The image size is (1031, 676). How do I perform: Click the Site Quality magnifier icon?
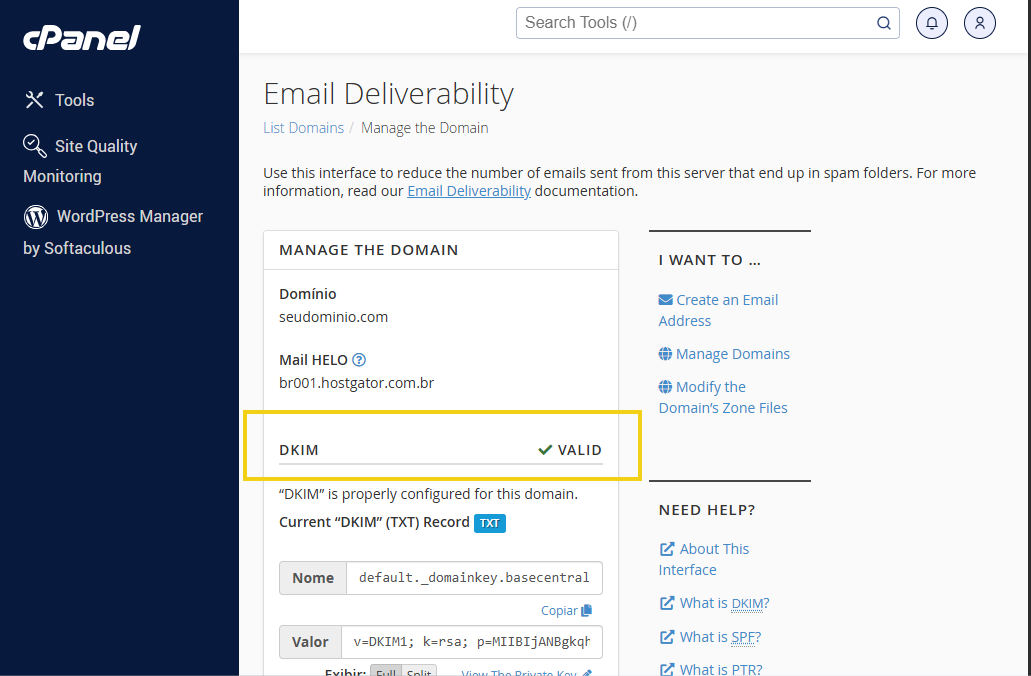point(35,146)
